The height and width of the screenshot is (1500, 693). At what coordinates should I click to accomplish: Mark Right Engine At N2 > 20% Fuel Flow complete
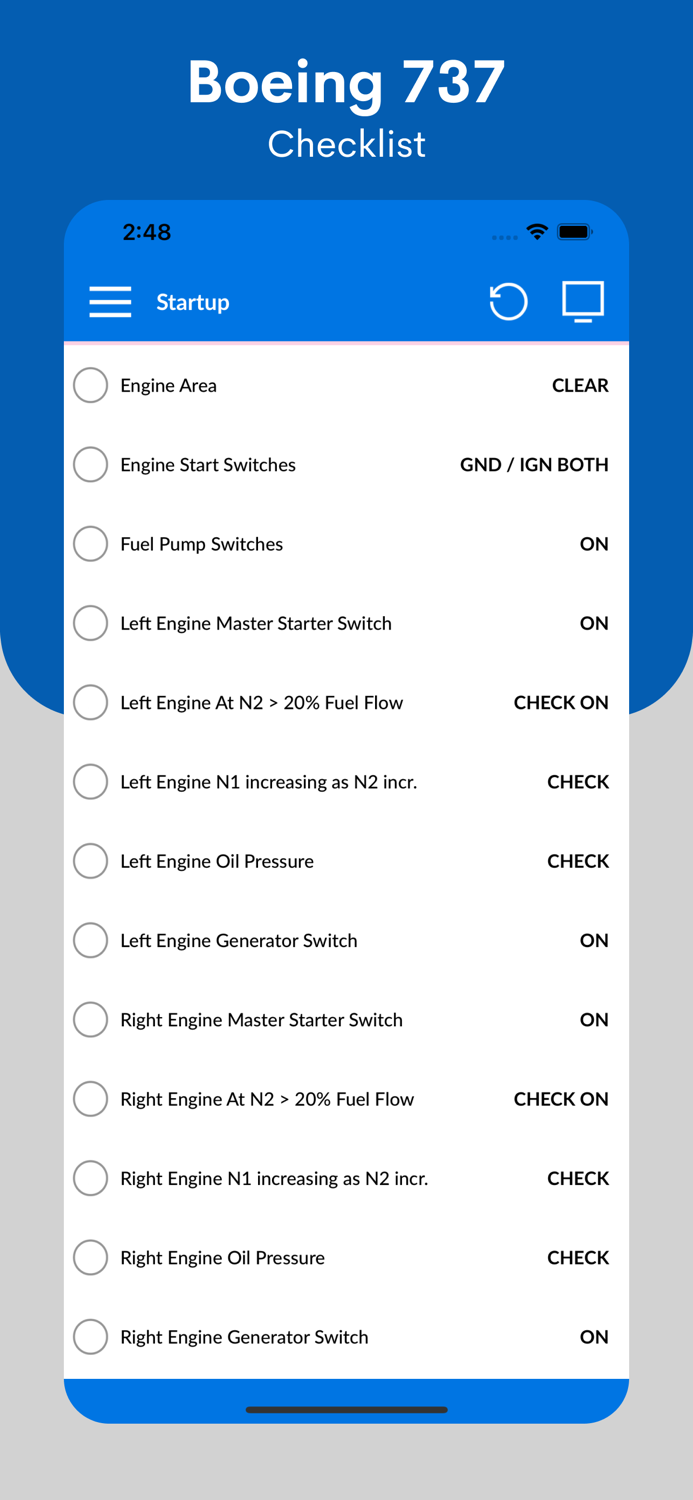pos(90,1098)
